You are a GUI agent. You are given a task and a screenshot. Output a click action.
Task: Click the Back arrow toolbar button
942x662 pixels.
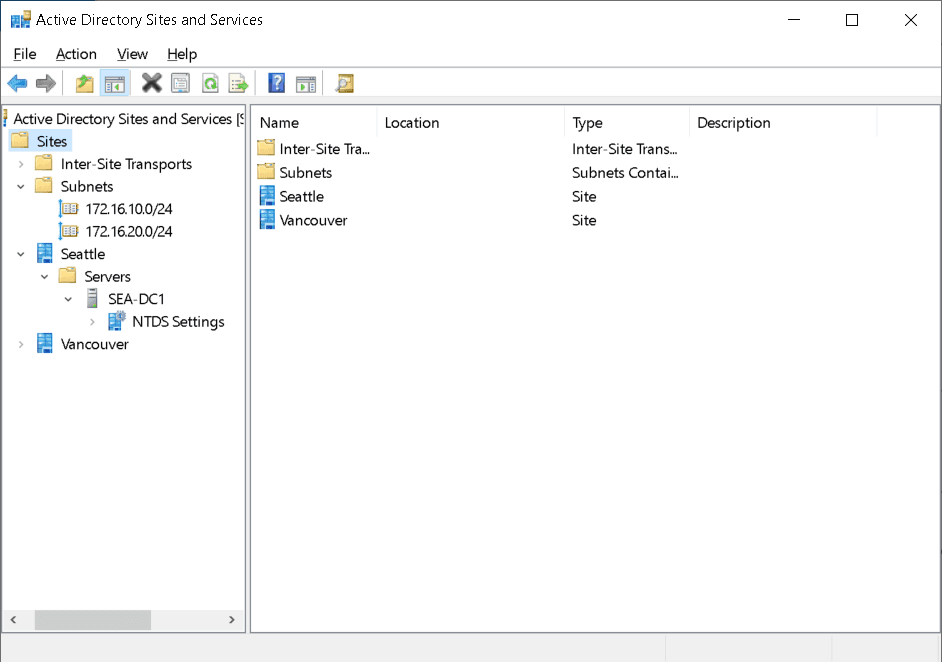coord(17,83)
